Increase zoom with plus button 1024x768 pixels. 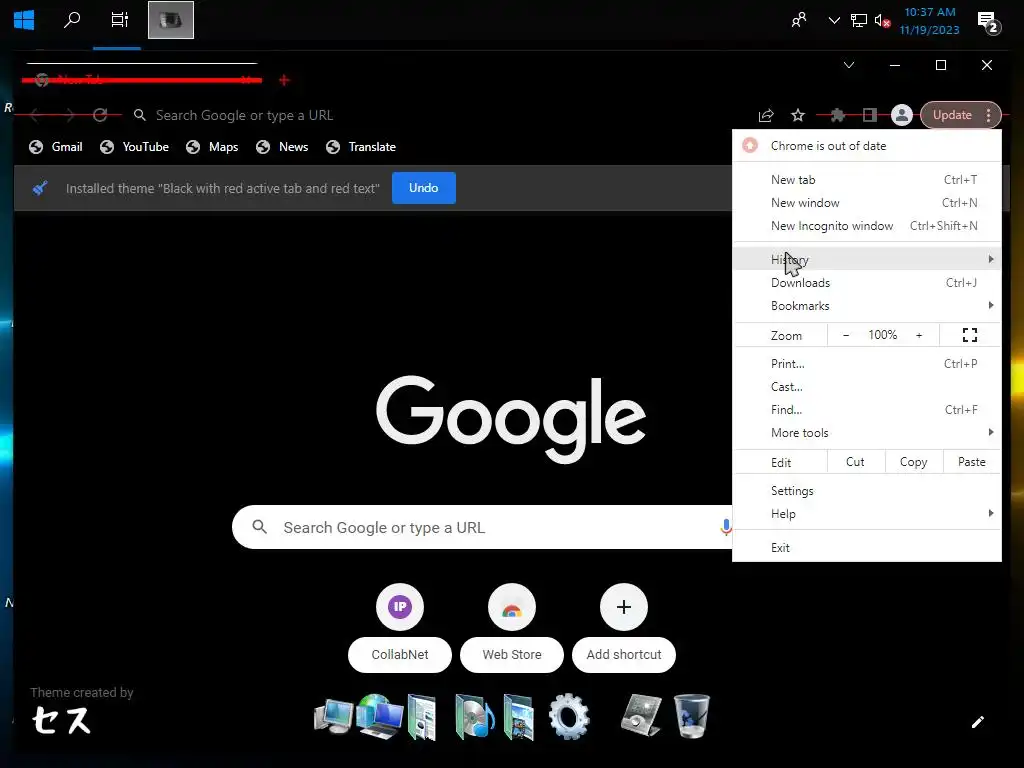(x=919, y=335)
